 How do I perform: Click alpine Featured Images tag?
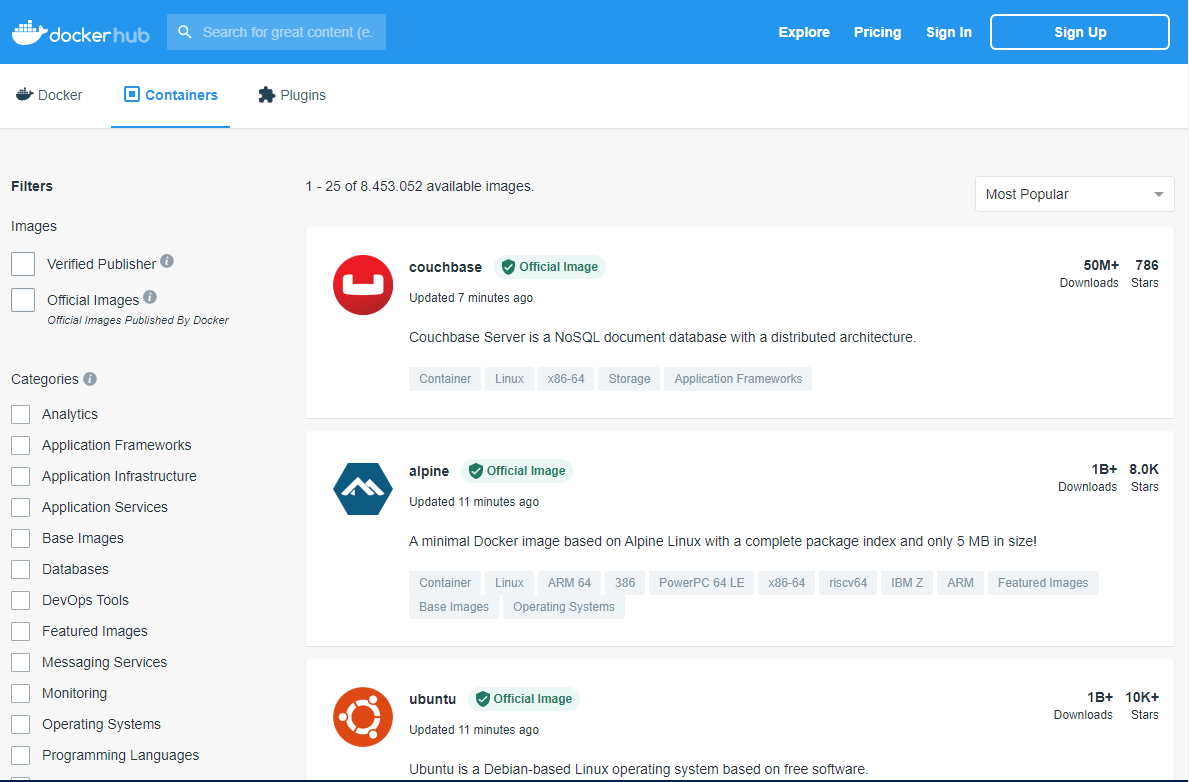pyautogui.click(x=1043, y=583)
